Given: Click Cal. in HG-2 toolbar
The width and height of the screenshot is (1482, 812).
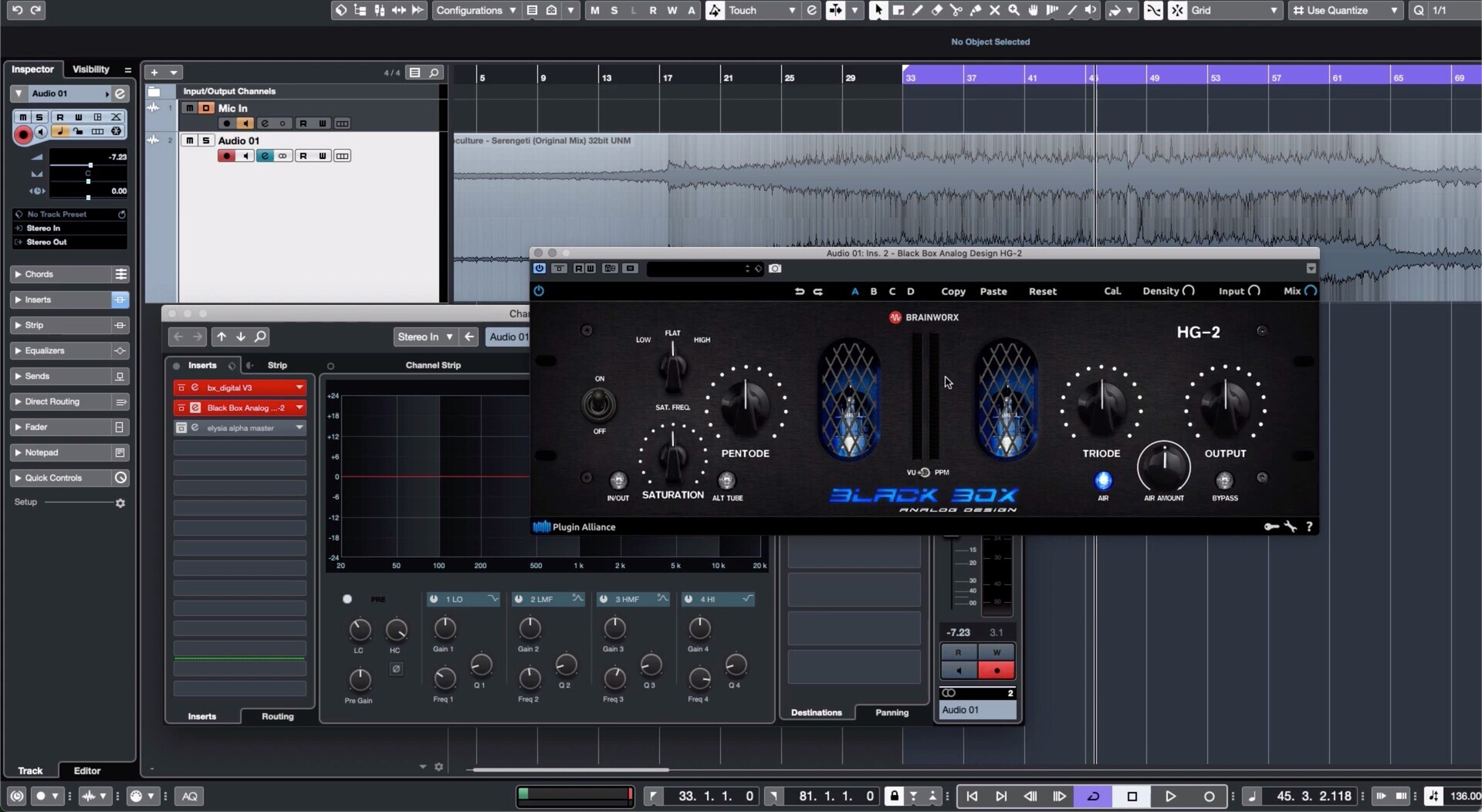Looking at the screenshot, I should click(1112, 292).
